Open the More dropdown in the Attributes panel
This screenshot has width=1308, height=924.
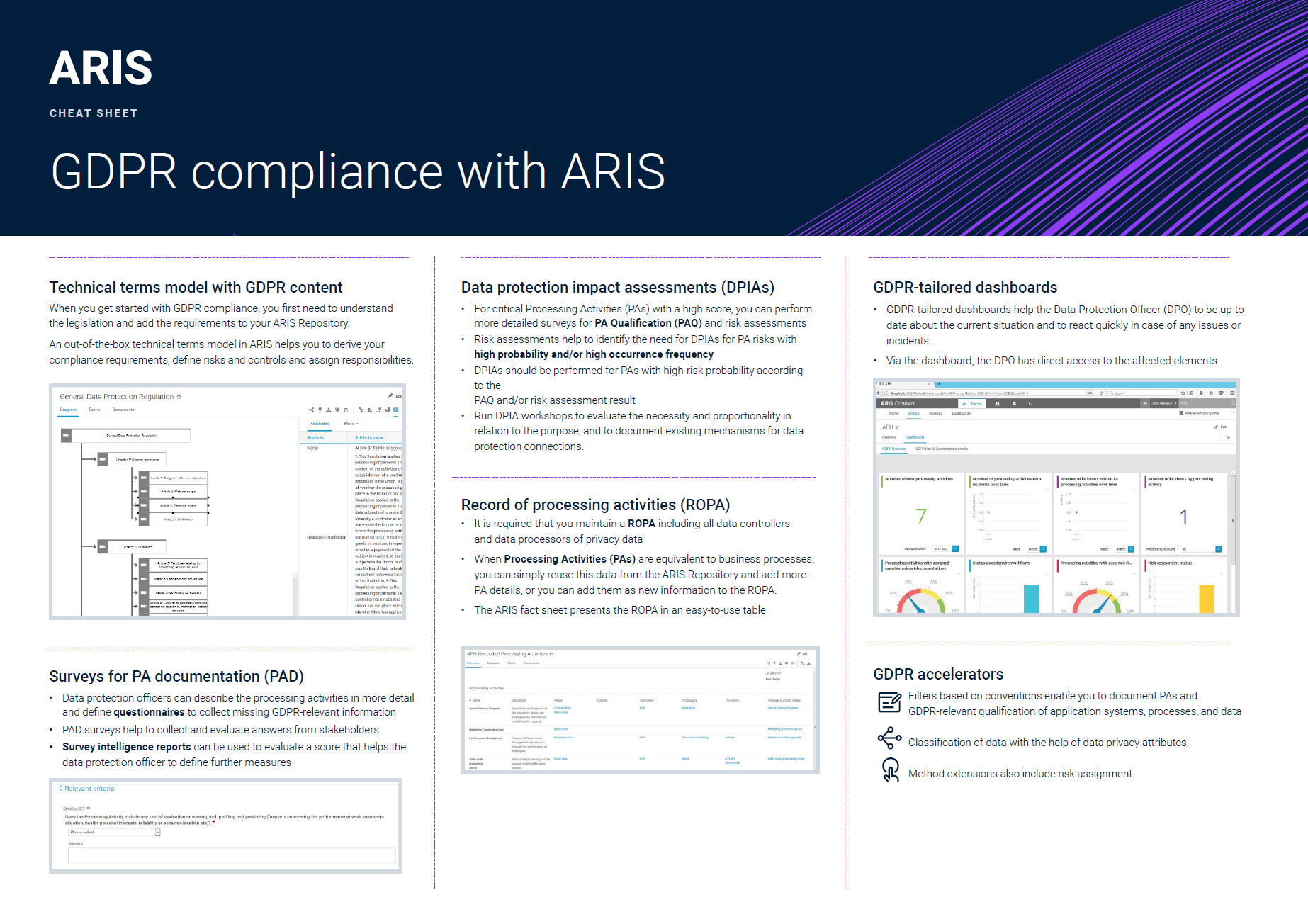coord(351,424)
